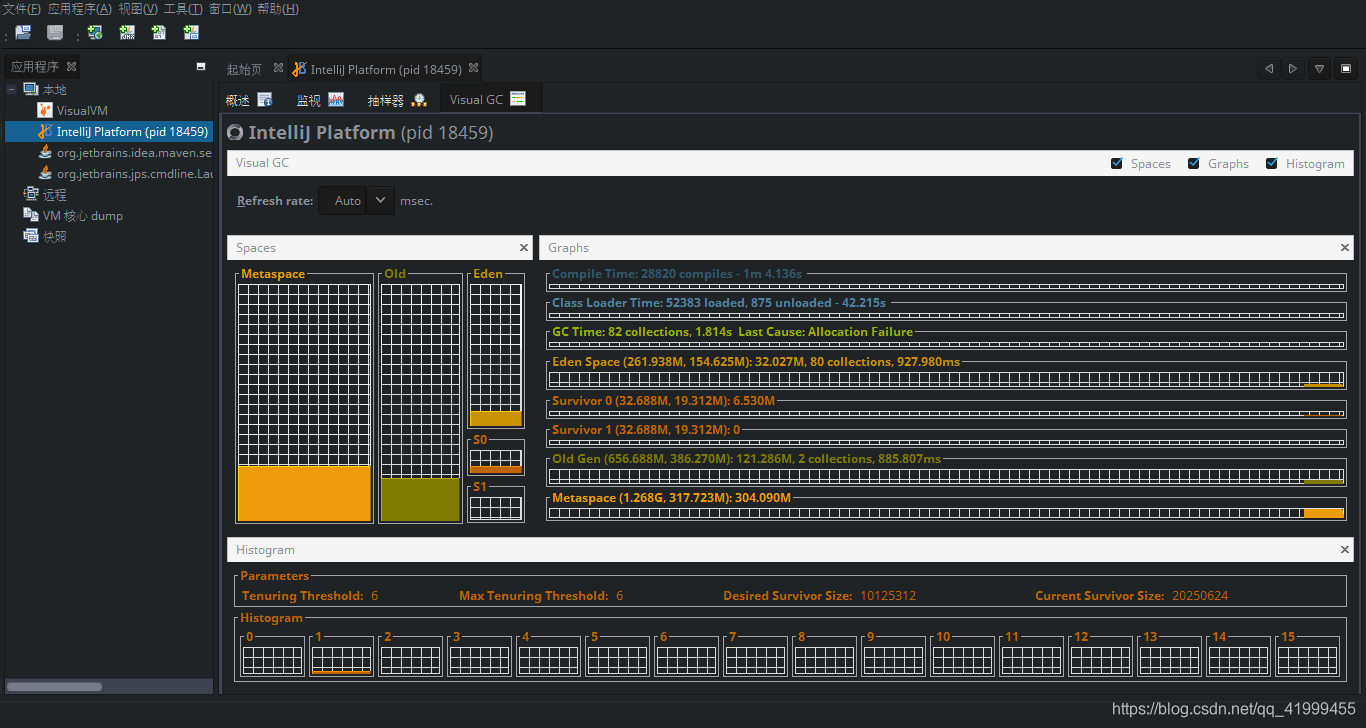Click the 快照 snapshots icon
Screen dimensions: 1366x728
[31, 236]
